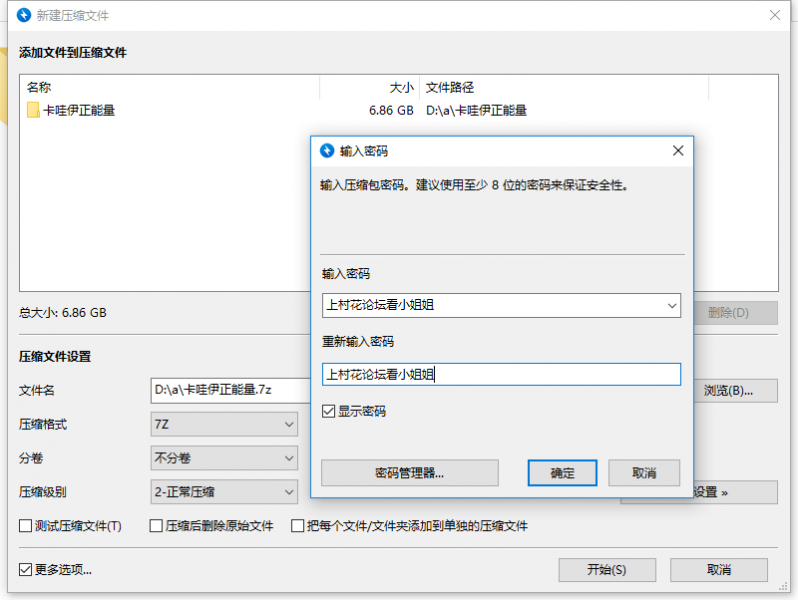Click the app logo in 输入密码 title bar

(326, 151)
